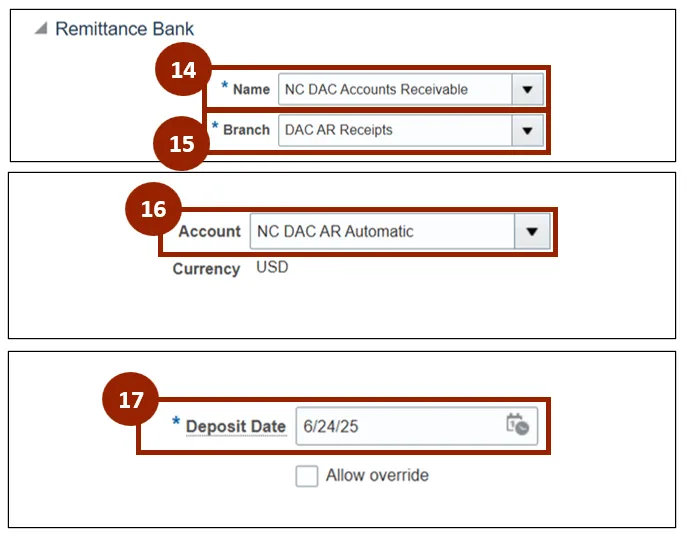Click the step 14 badge
The height and width of the screenshot is (543, 687).
183,71
